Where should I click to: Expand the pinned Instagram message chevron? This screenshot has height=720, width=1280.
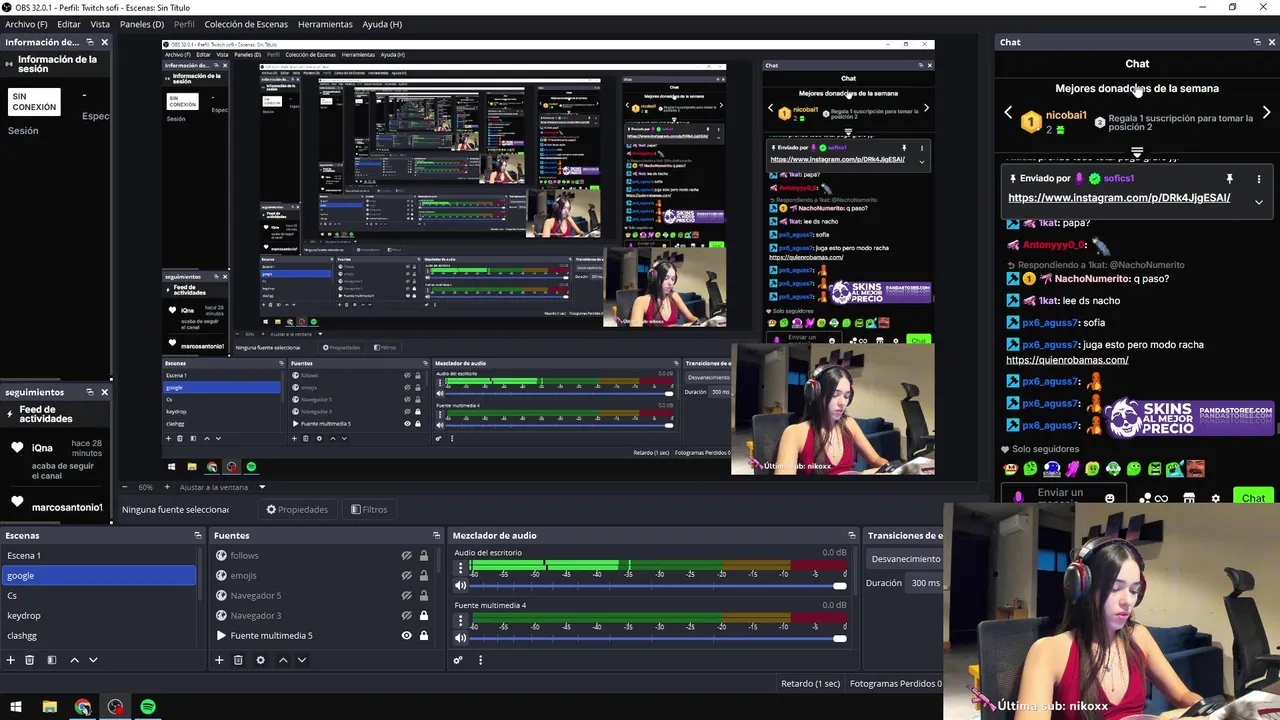point(1259,202)
